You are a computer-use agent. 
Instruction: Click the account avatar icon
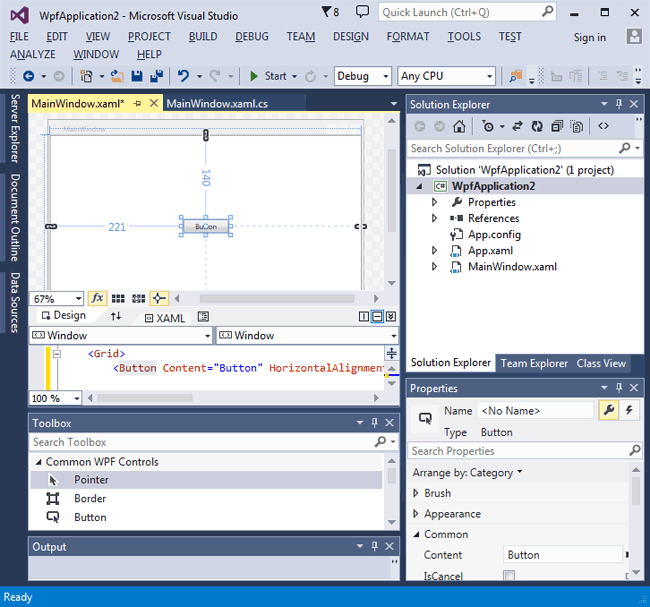coord(634,36)
